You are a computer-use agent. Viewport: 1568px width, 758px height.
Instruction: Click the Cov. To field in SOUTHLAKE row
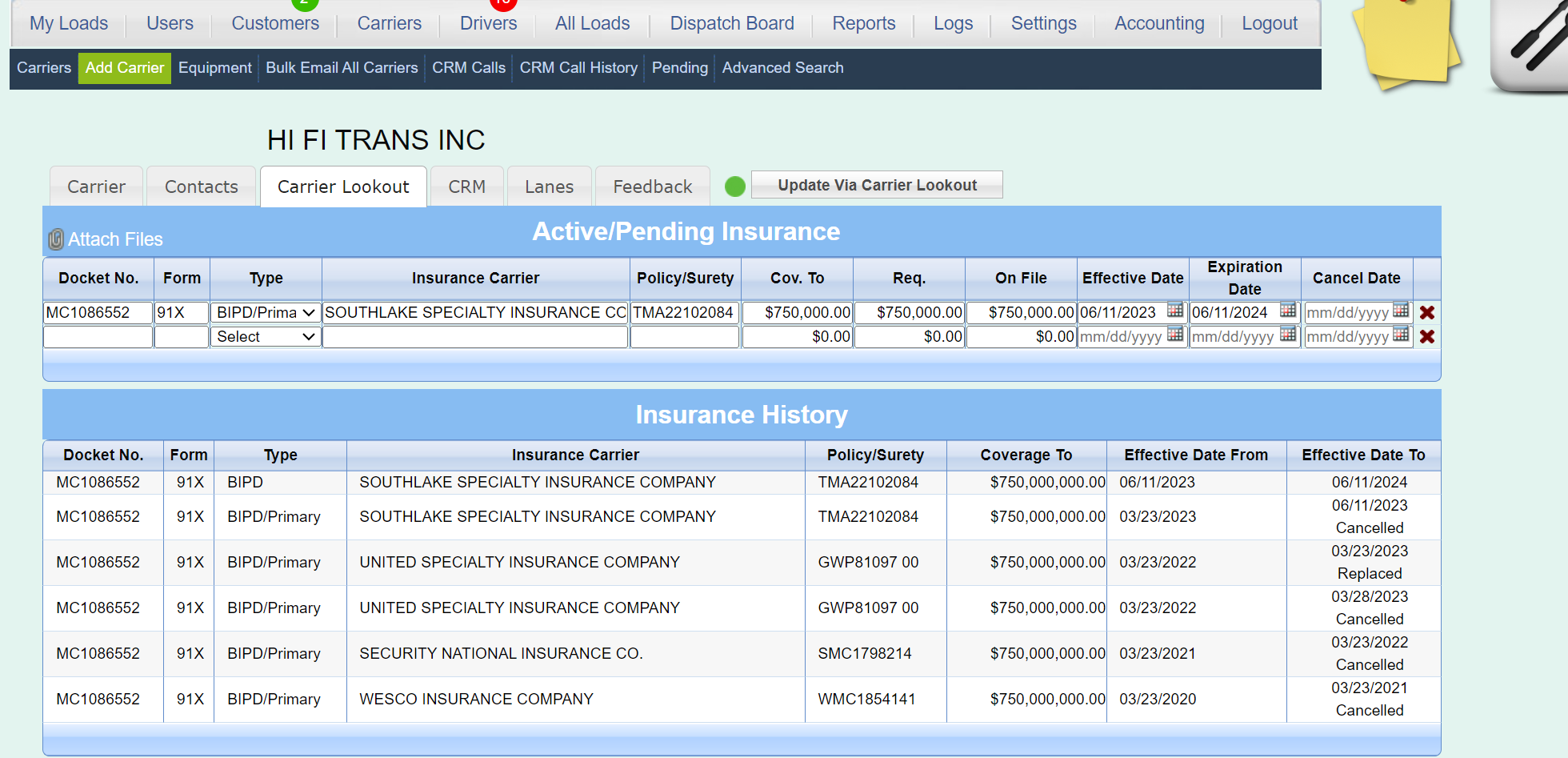click(797, 312)
